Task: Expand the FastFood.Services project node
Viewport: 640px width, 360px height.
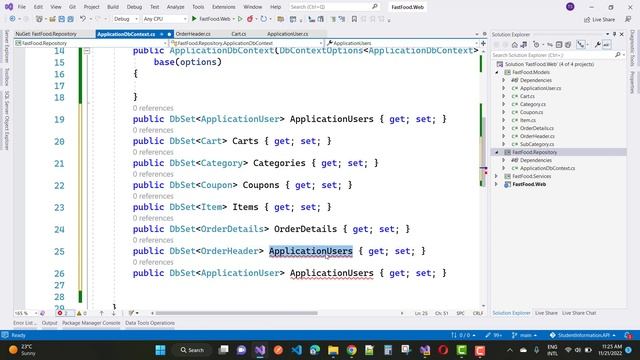Action: (x=497, y=176)
